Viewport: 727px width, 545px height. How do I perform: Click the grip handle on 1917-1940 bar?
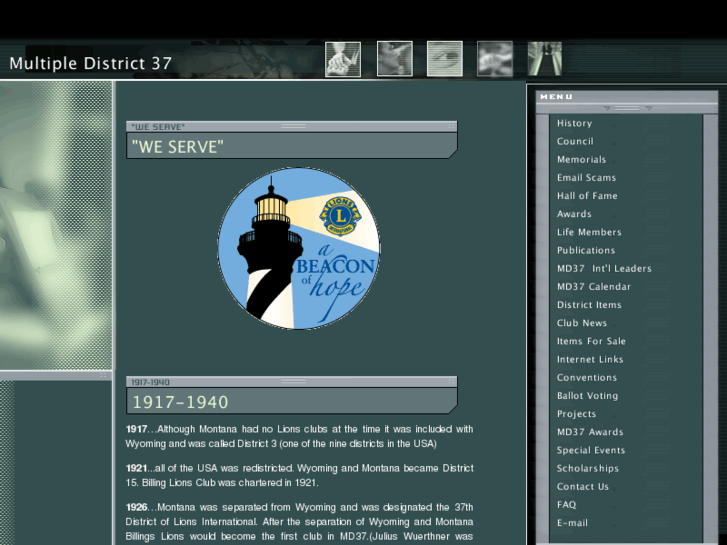coord(293,381)
